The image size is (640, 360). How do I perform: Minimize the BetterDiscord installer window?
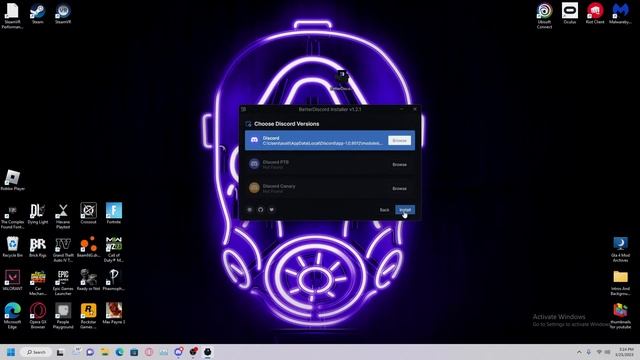(402, 109)
